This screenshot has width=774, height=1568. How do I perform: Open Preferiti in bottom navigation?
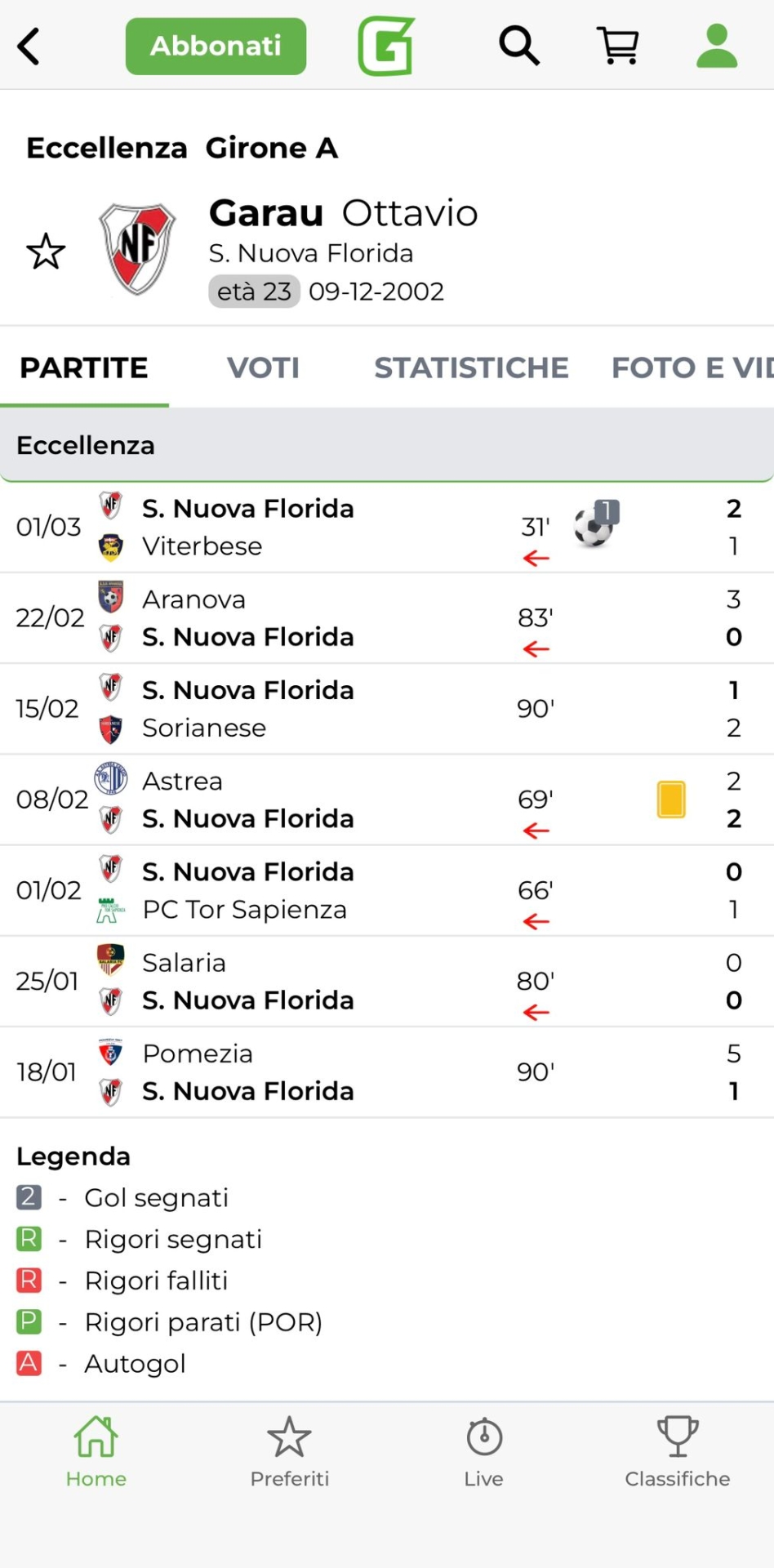click(290, 1451)
